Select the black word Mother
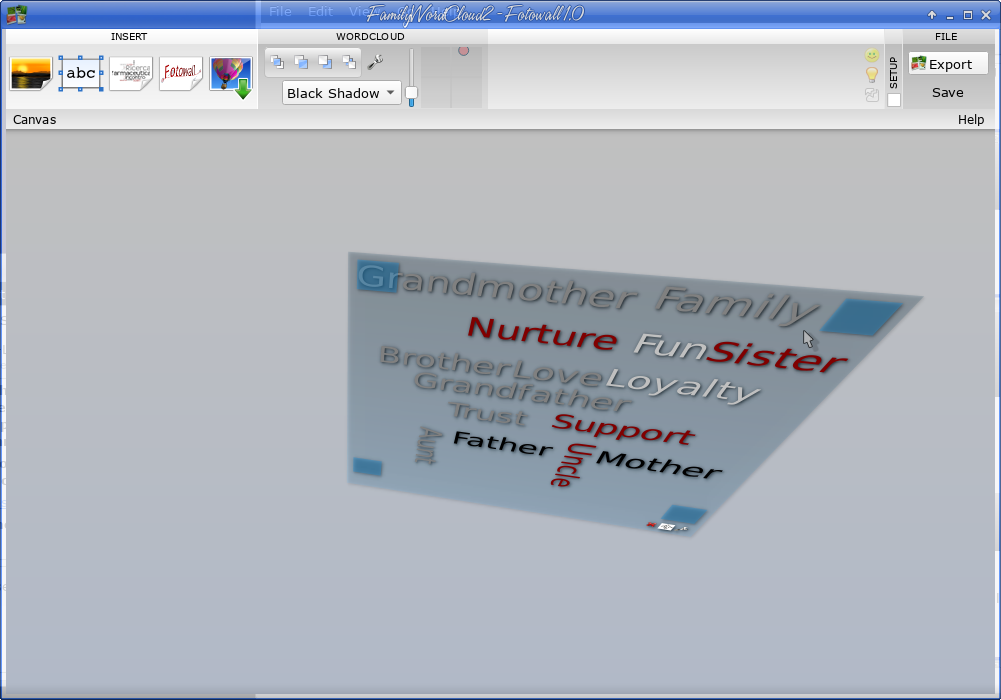This screenshot has height=700, width=1001. tap(659, 465)
